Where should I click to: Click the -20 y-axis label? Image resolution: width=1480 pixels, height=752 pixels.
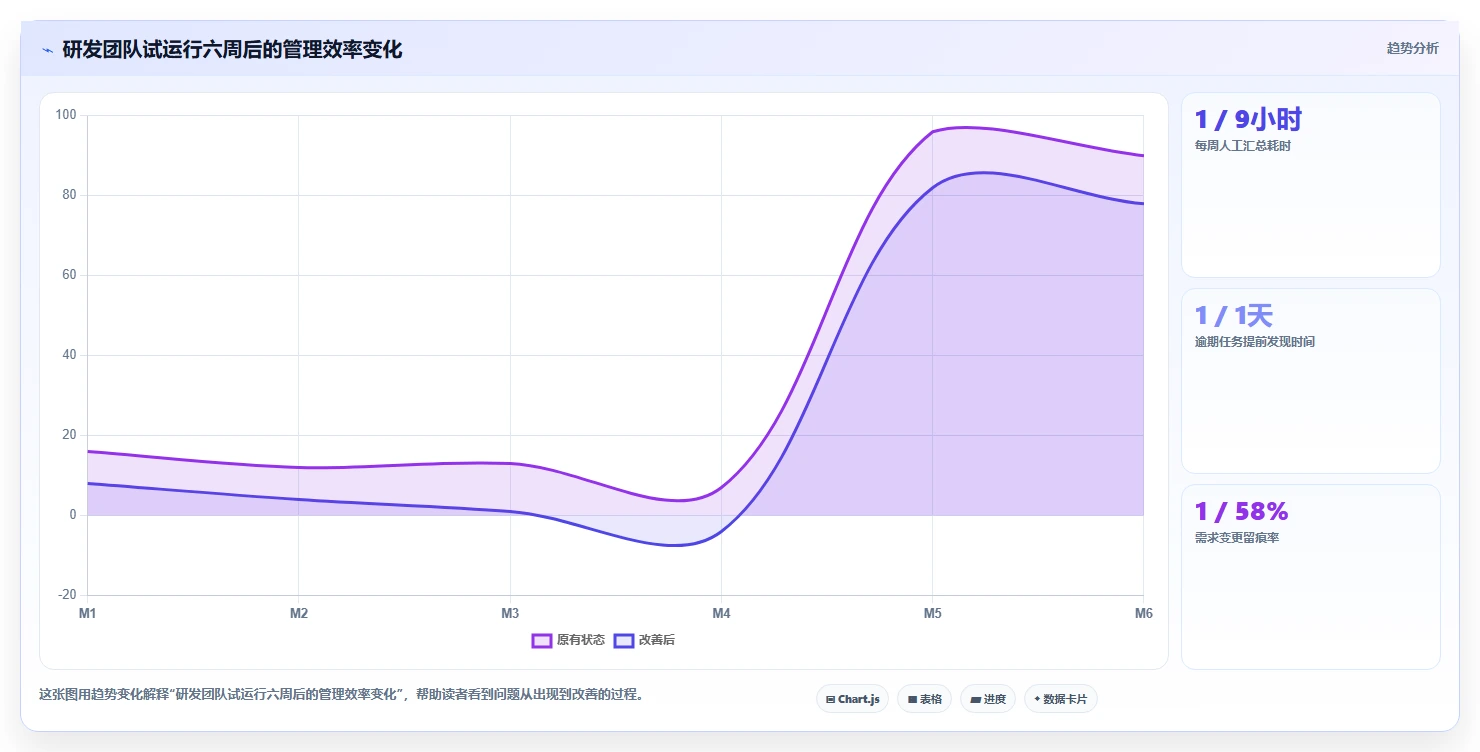67,595
